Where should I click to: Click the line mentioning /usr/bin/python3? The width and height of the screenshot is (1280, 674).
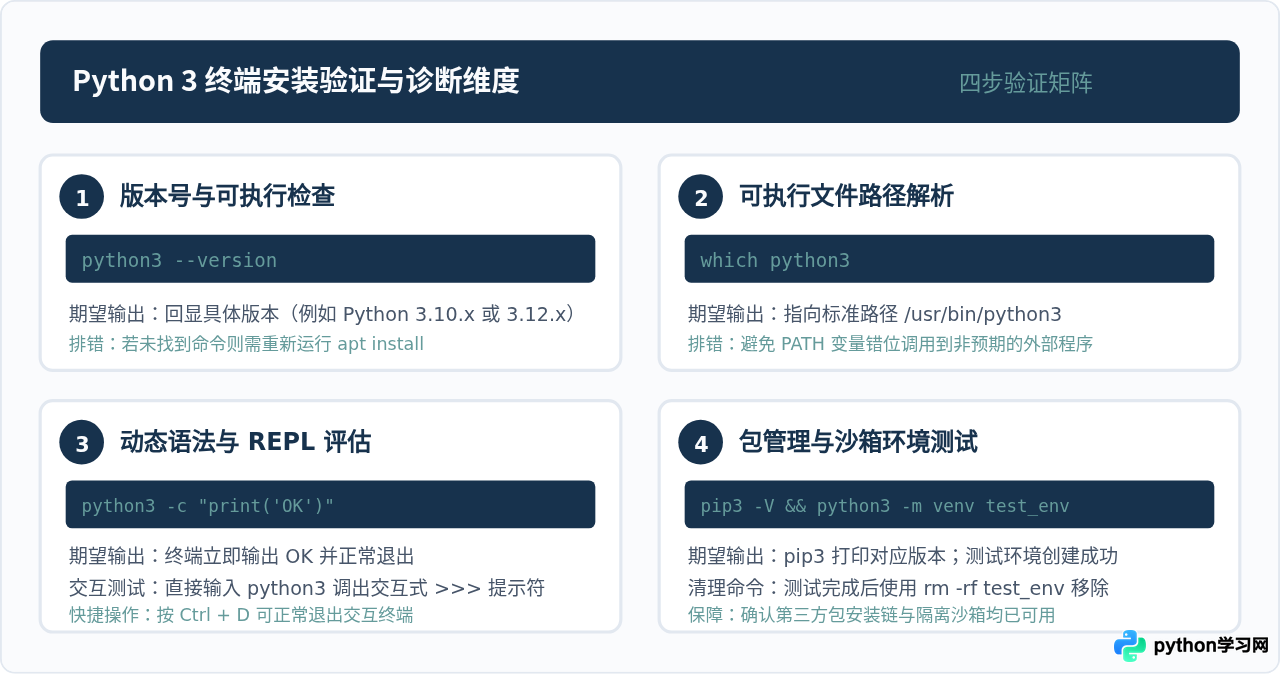coord(875,314)
